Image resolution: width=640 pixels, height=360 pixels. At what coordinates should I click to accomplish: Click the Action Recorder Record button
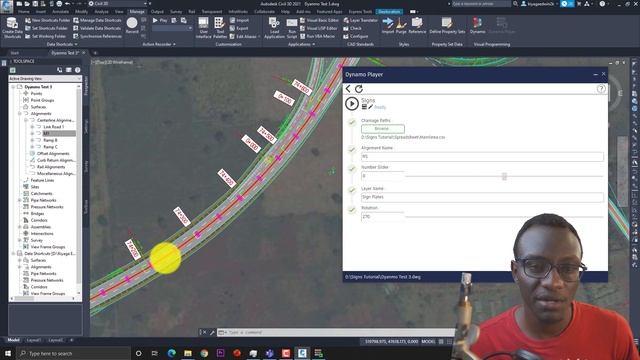tap(132, 26)
